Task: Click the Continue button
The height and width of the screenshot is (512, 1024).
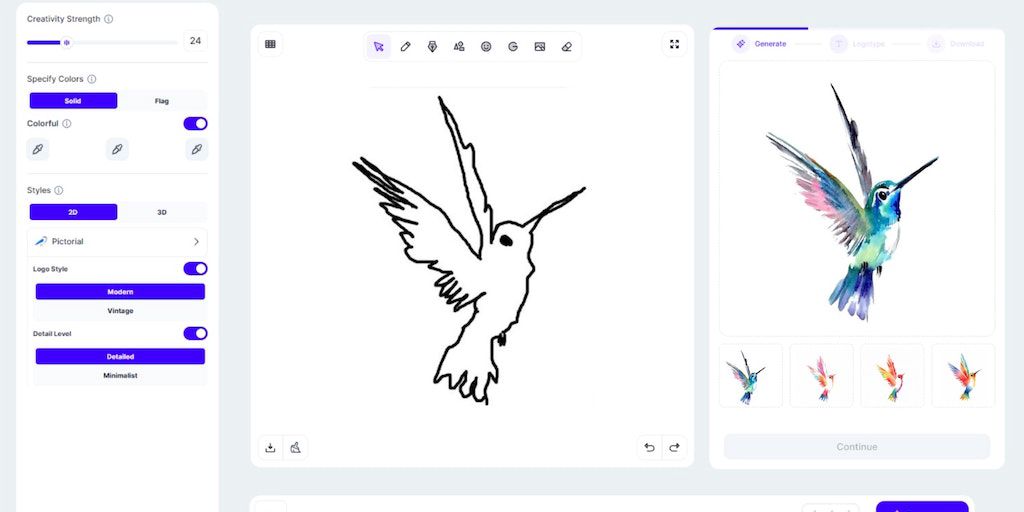Action: pos(857,447)
